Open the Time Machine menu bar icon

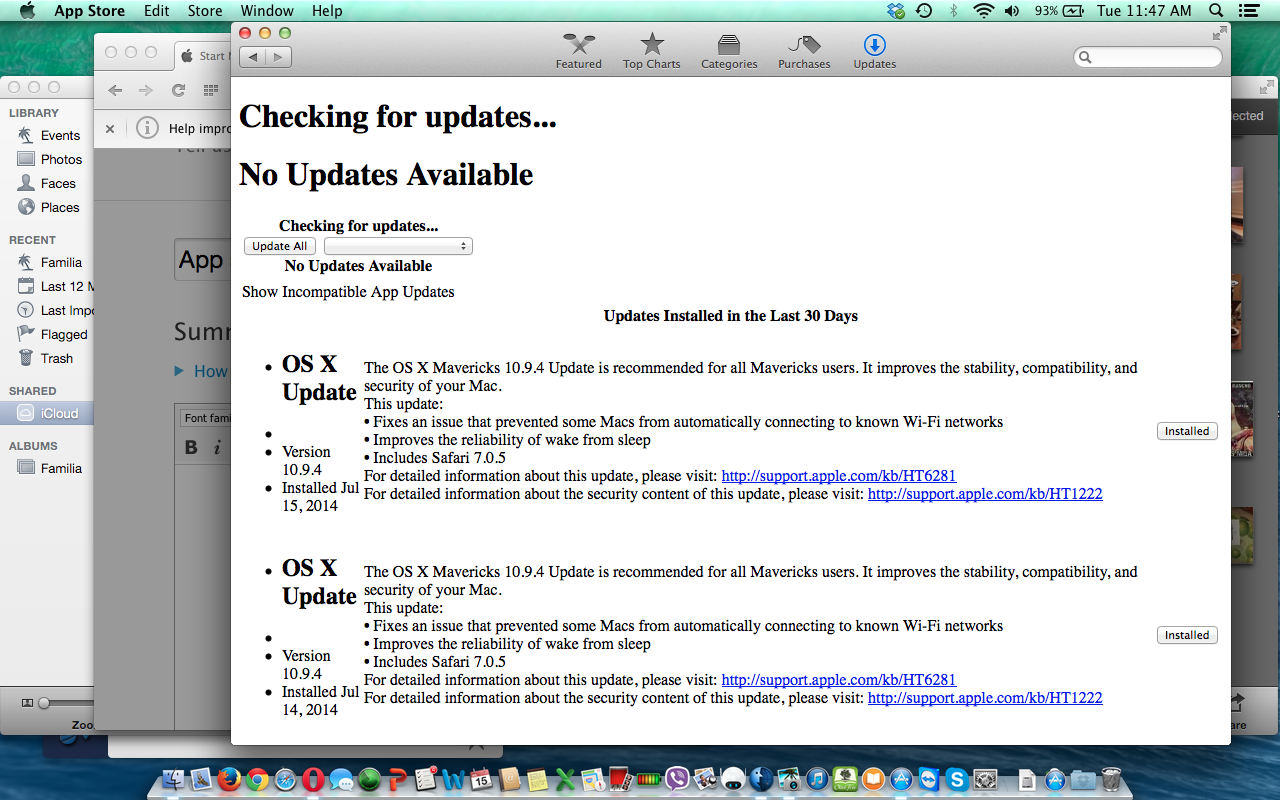(x=925, y=11)
